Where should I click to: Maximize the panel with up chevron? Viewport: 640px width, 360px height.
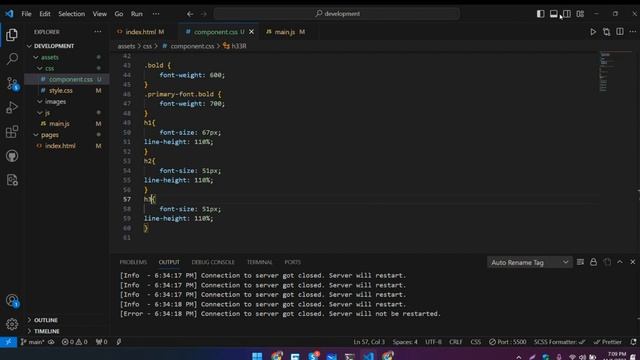620,262
